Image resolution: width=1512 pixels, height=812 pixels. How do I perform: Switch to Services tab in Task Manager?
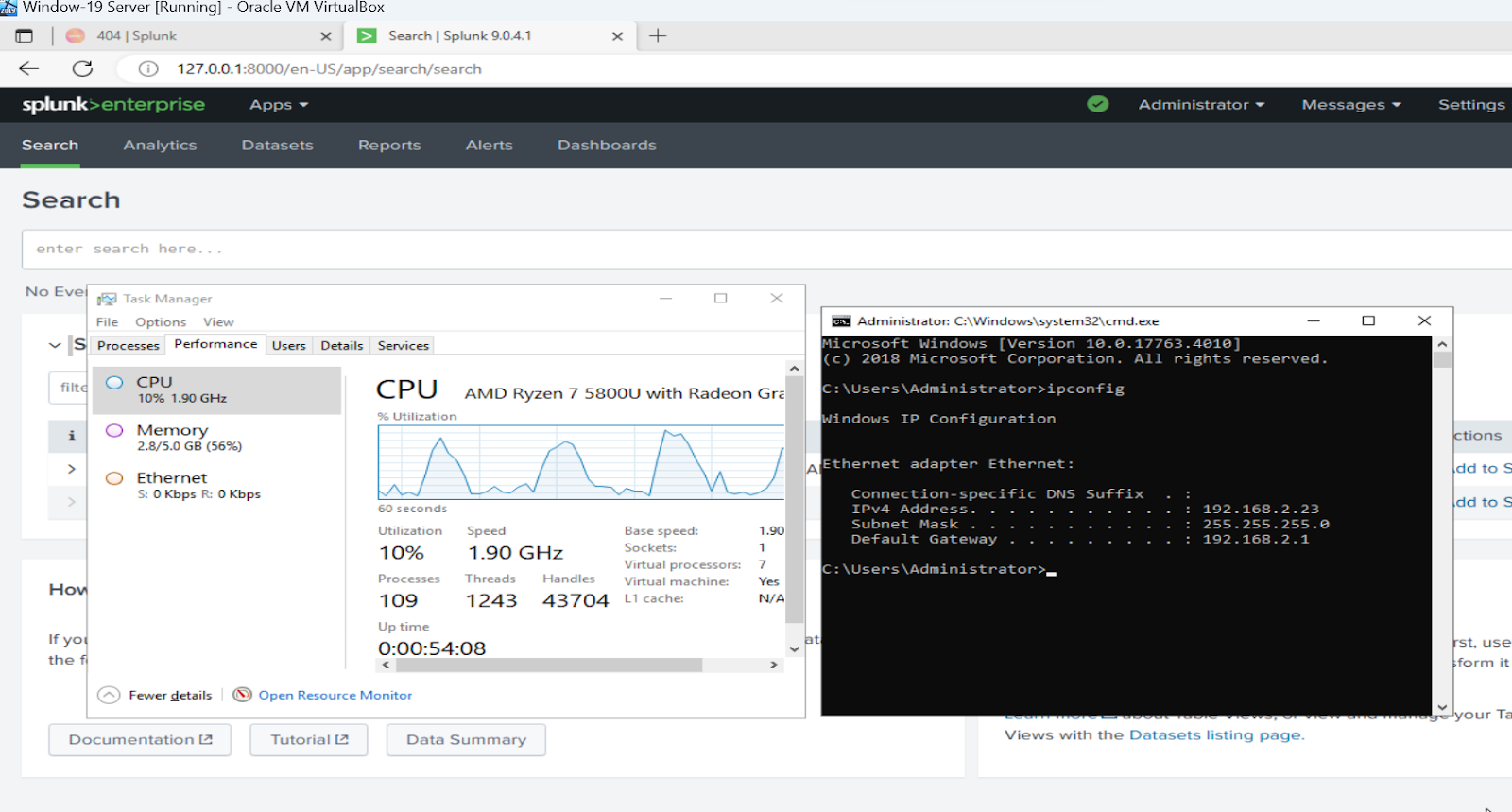point(404,346)
